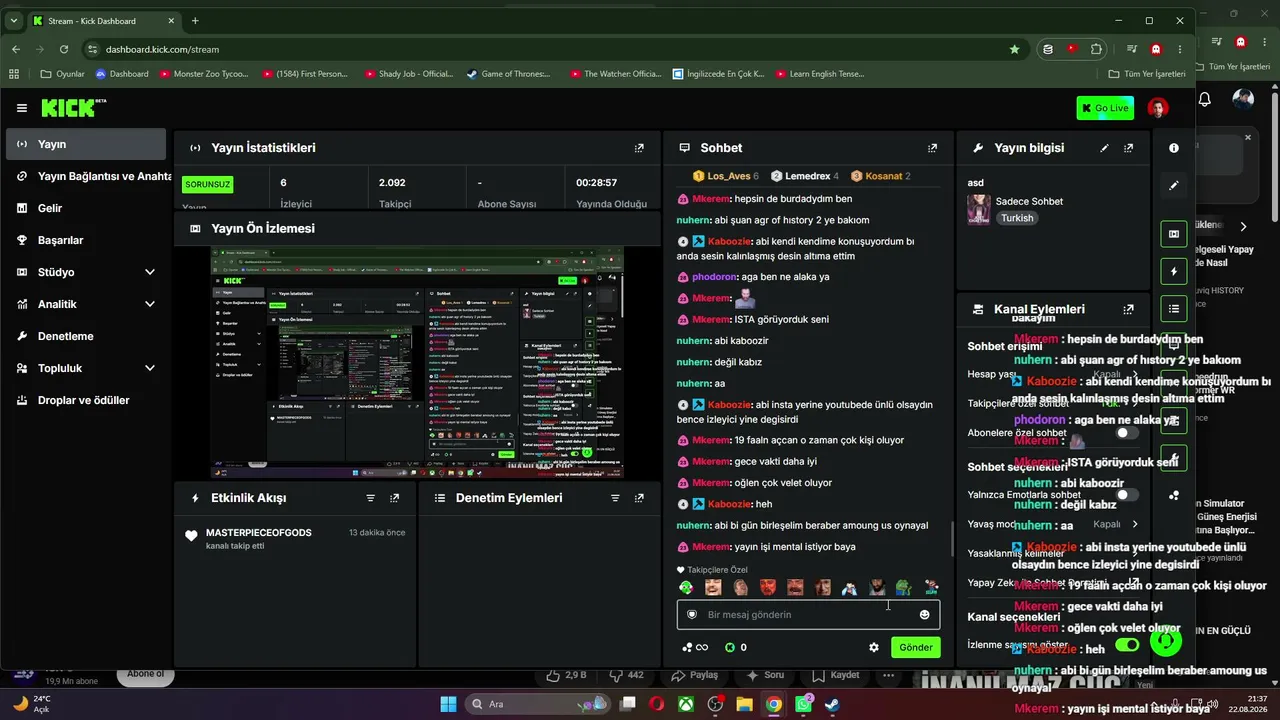Open Droplar ve ödüller page
This screenshot has width=1280, height=720.
[x=86, y=400]
